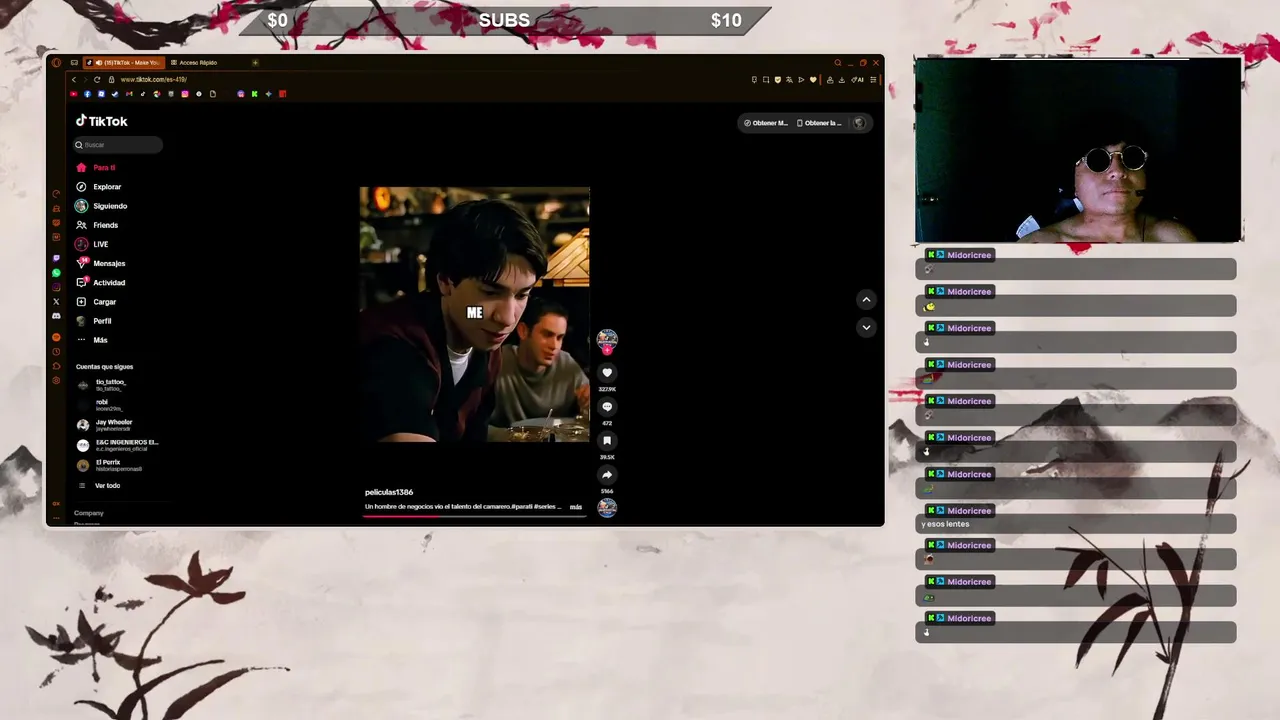Open history clock in browser sidebar

pyautogui.click(x=56, y=352)
